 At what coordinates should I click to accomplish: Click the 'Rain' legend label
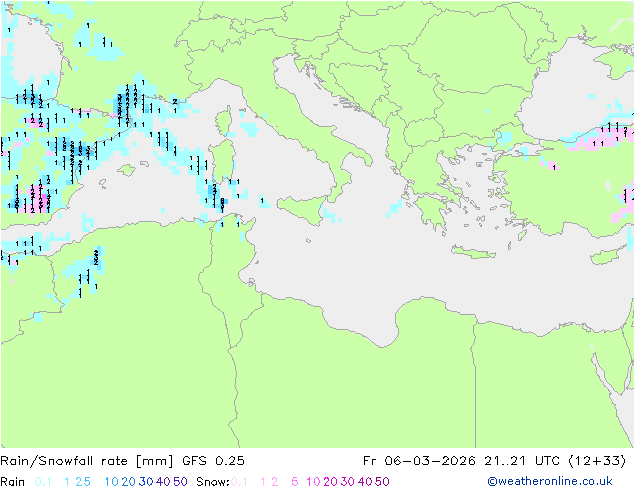point(13,482)
